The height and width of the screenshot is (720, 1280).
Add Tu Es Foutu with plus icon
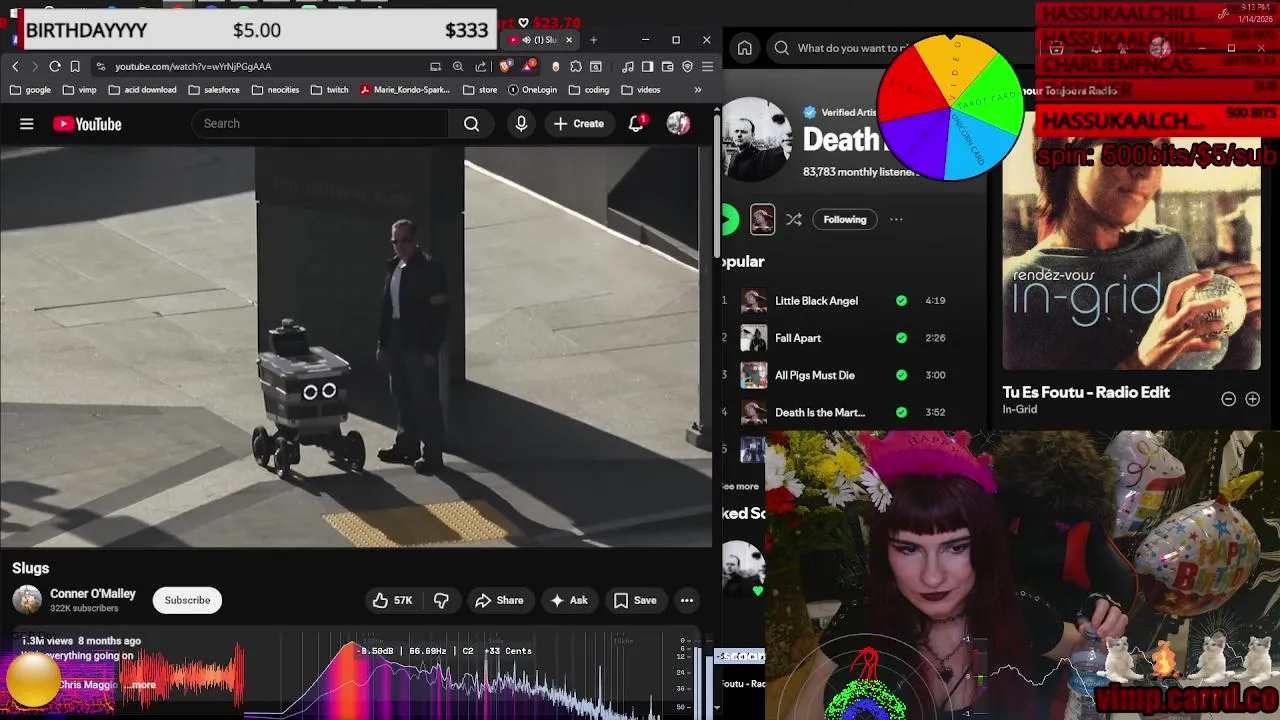click(1252, 398)
